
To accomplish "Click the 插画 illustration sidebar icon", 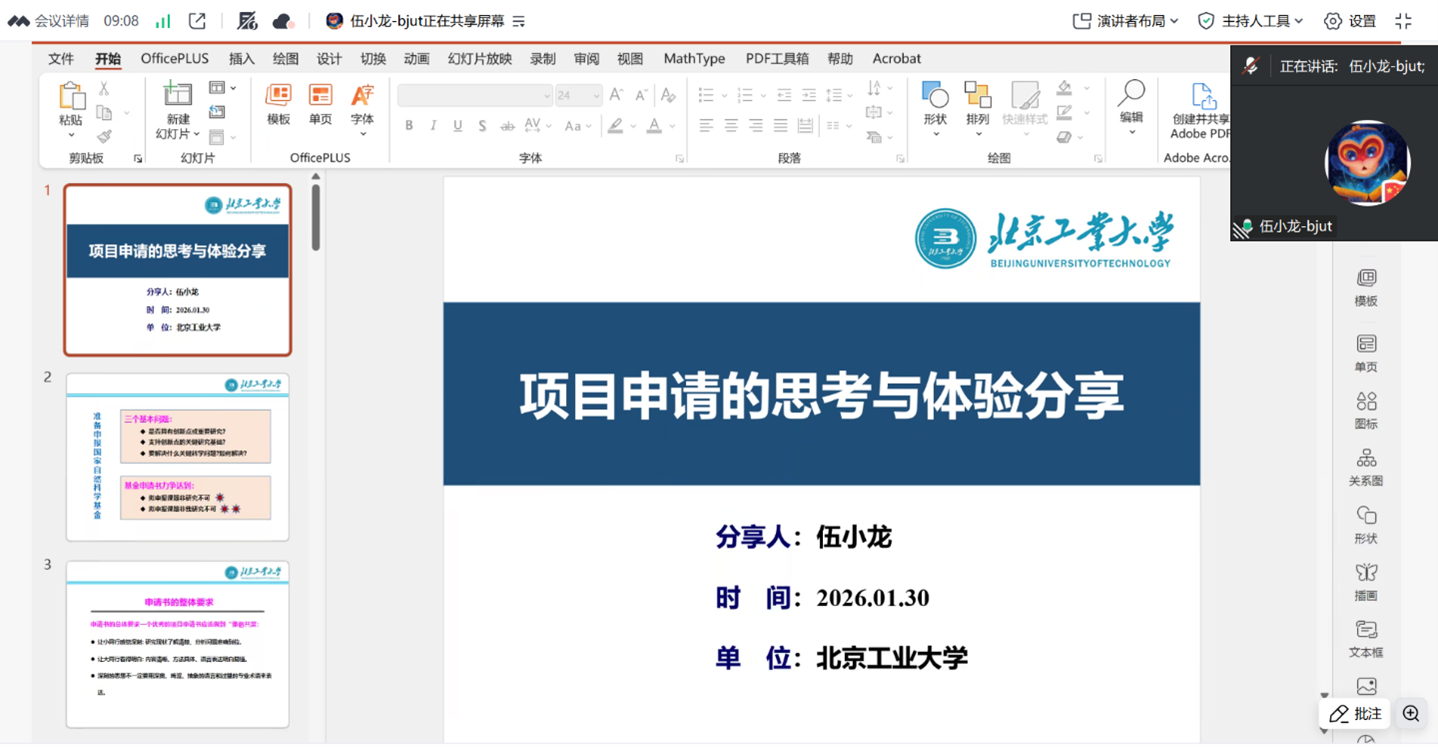I will [1366, 573].
